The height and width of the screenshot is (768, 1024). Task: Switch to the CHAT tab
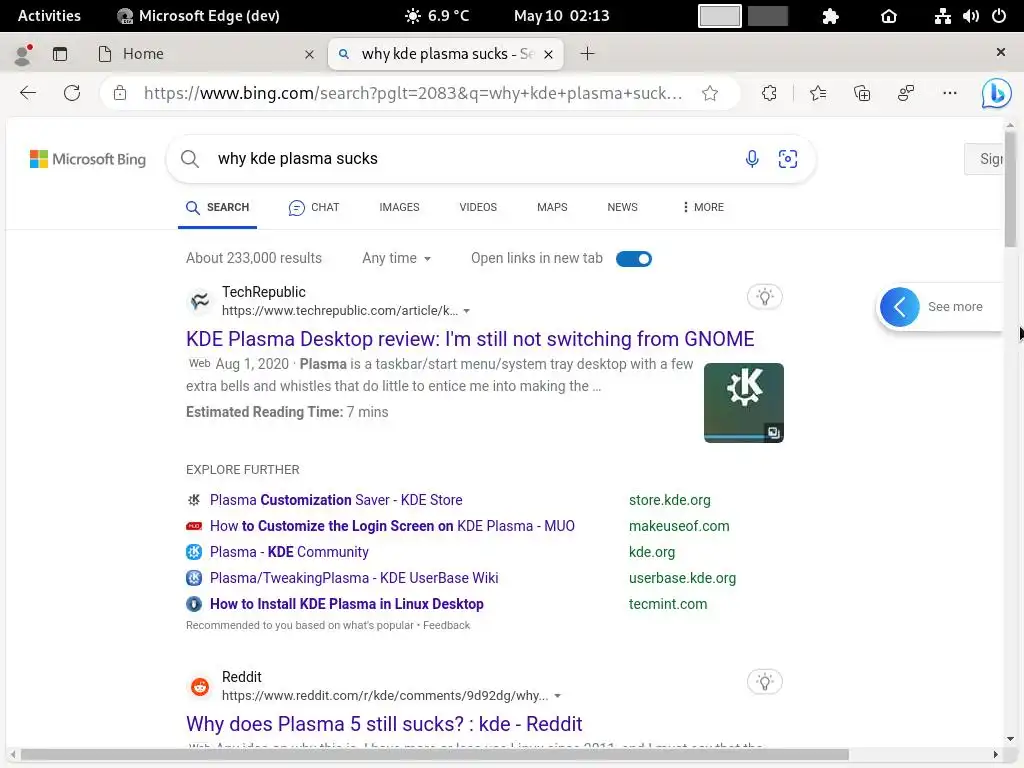[x=314, y=207]
